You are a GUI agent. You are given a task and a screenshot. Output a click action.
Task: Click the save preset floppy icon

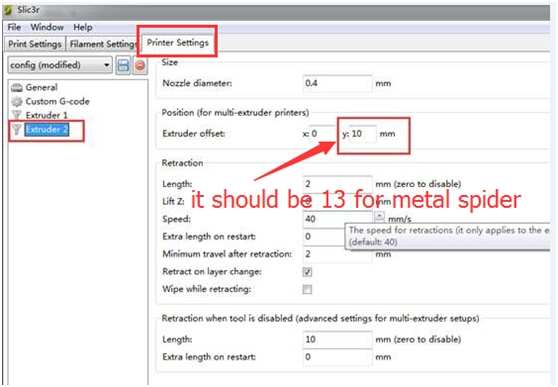tap(123, 65)
